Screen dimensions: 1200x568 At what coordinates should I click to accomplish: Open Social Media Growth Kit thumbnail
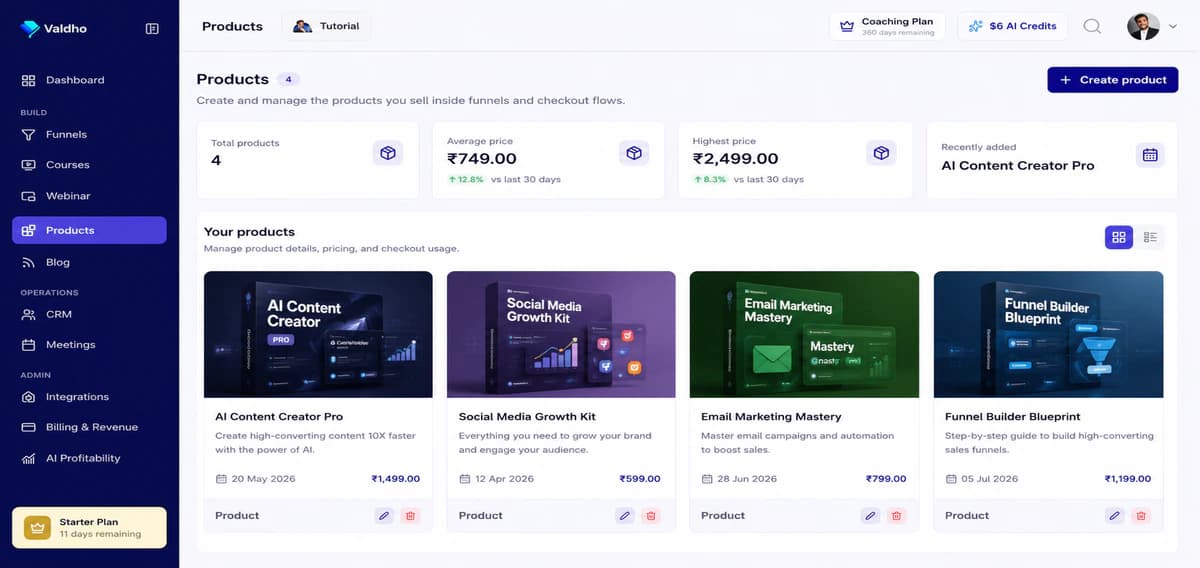coord(561,334)
